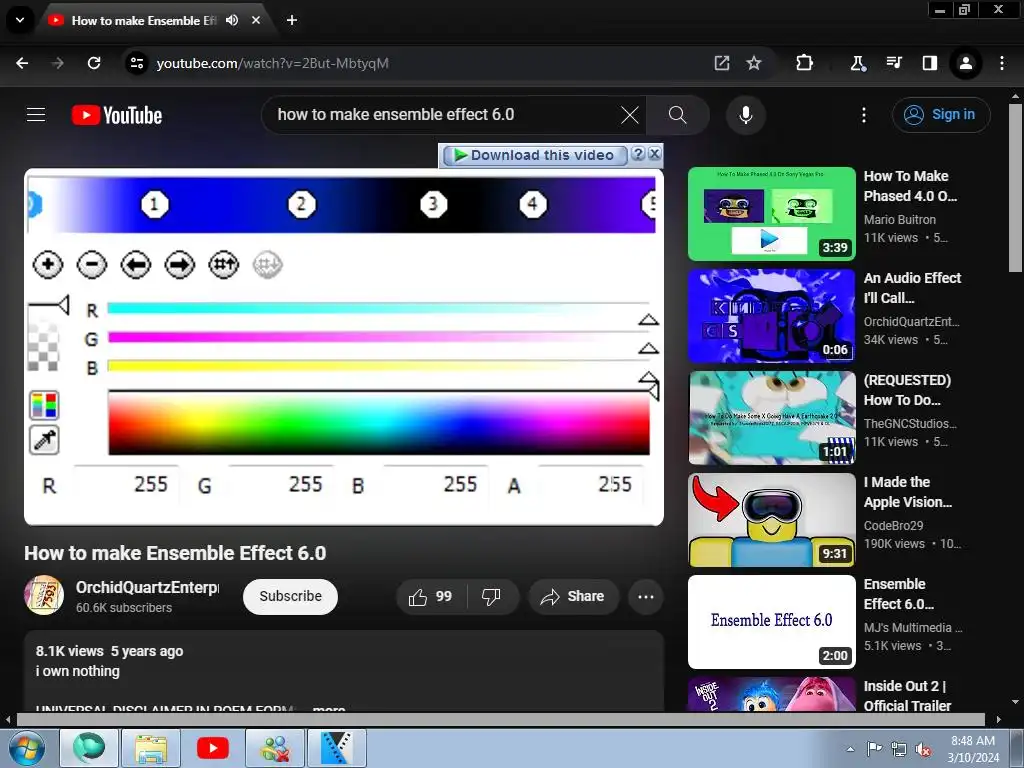Open help on download bar
1024x768 pixels.
tap(638, 154)
